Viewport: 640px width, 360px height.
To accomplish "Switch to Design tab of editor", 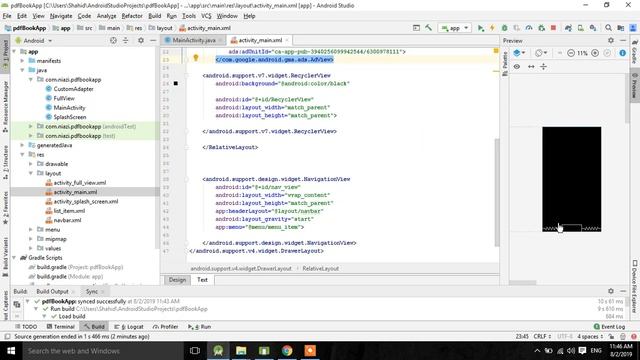I will (177, 280).
